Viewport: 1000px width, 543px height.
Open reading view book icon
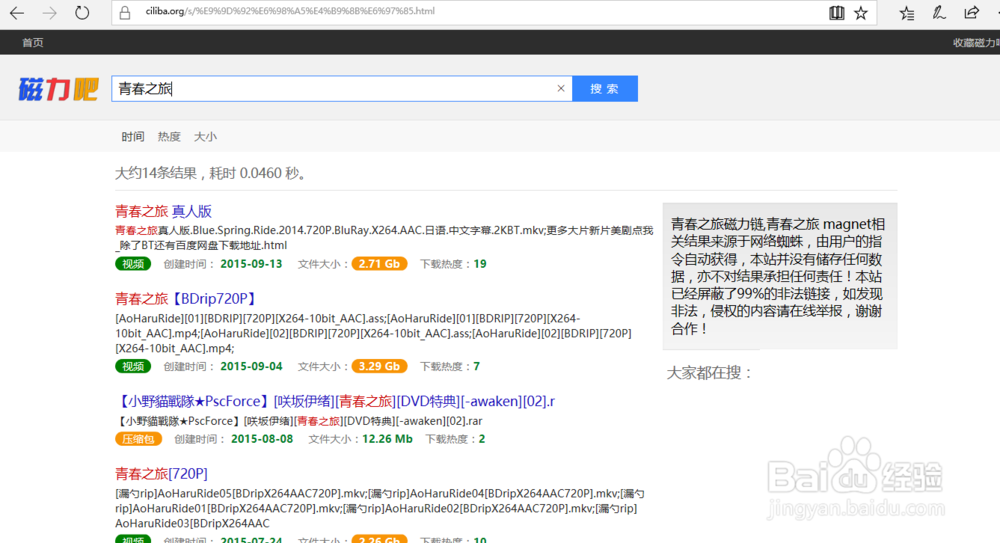pos(836,13)
